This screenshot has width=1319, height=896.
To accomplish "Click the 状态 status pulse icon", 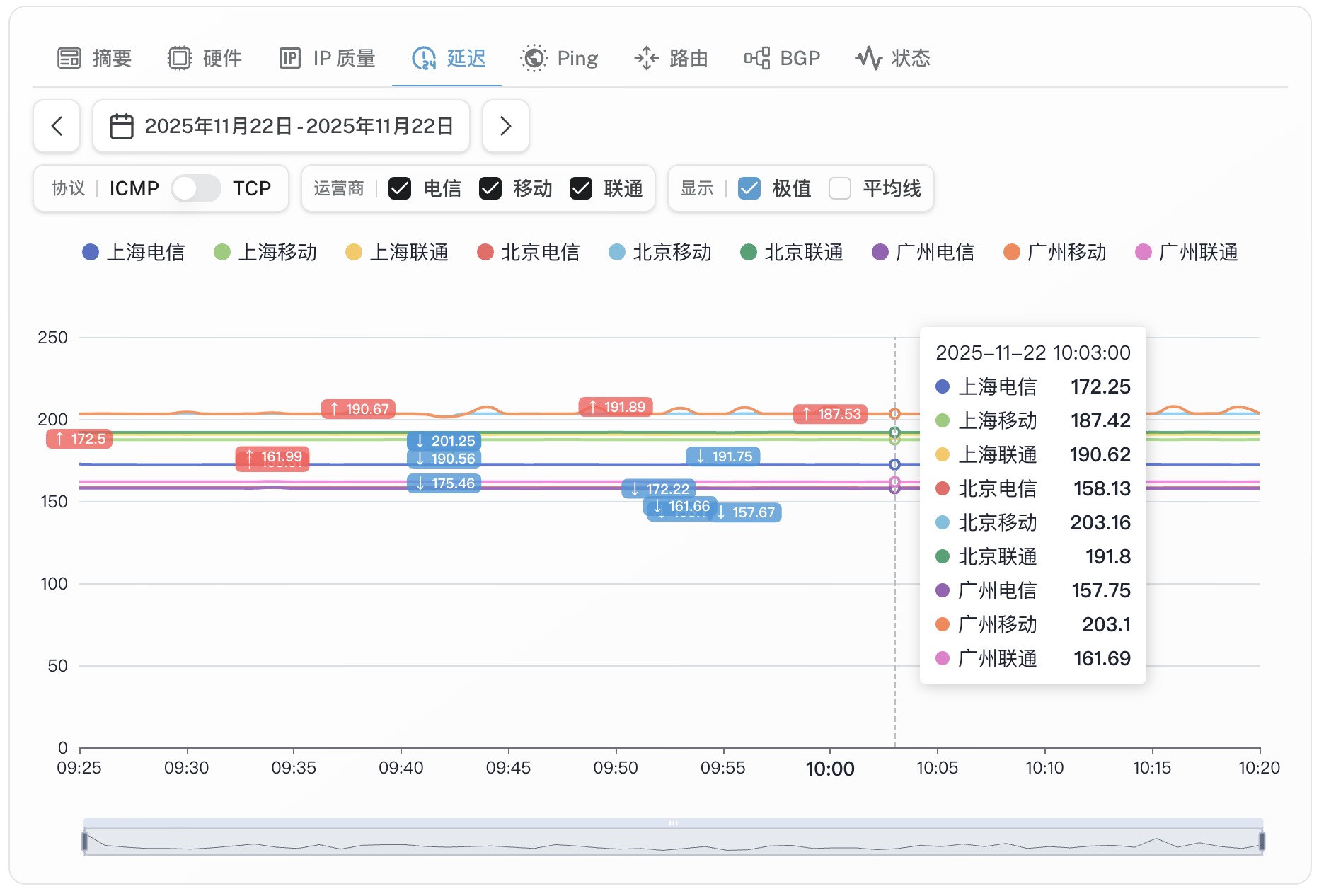I will (869, 58).
